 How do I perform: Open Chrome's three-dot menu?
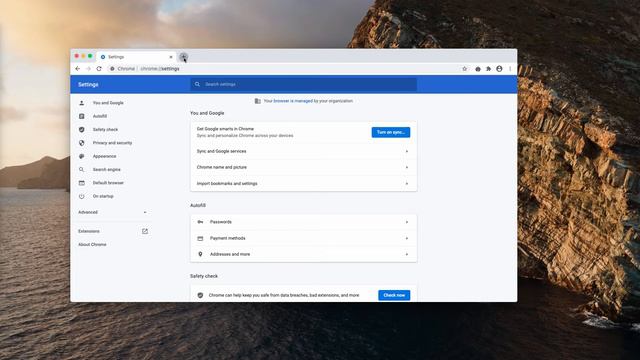[x=510, y=69]
